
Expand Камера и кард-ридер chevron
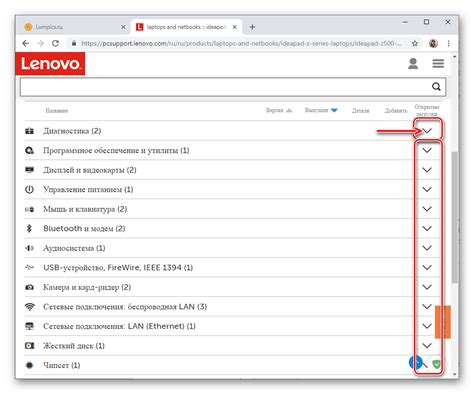427,287
